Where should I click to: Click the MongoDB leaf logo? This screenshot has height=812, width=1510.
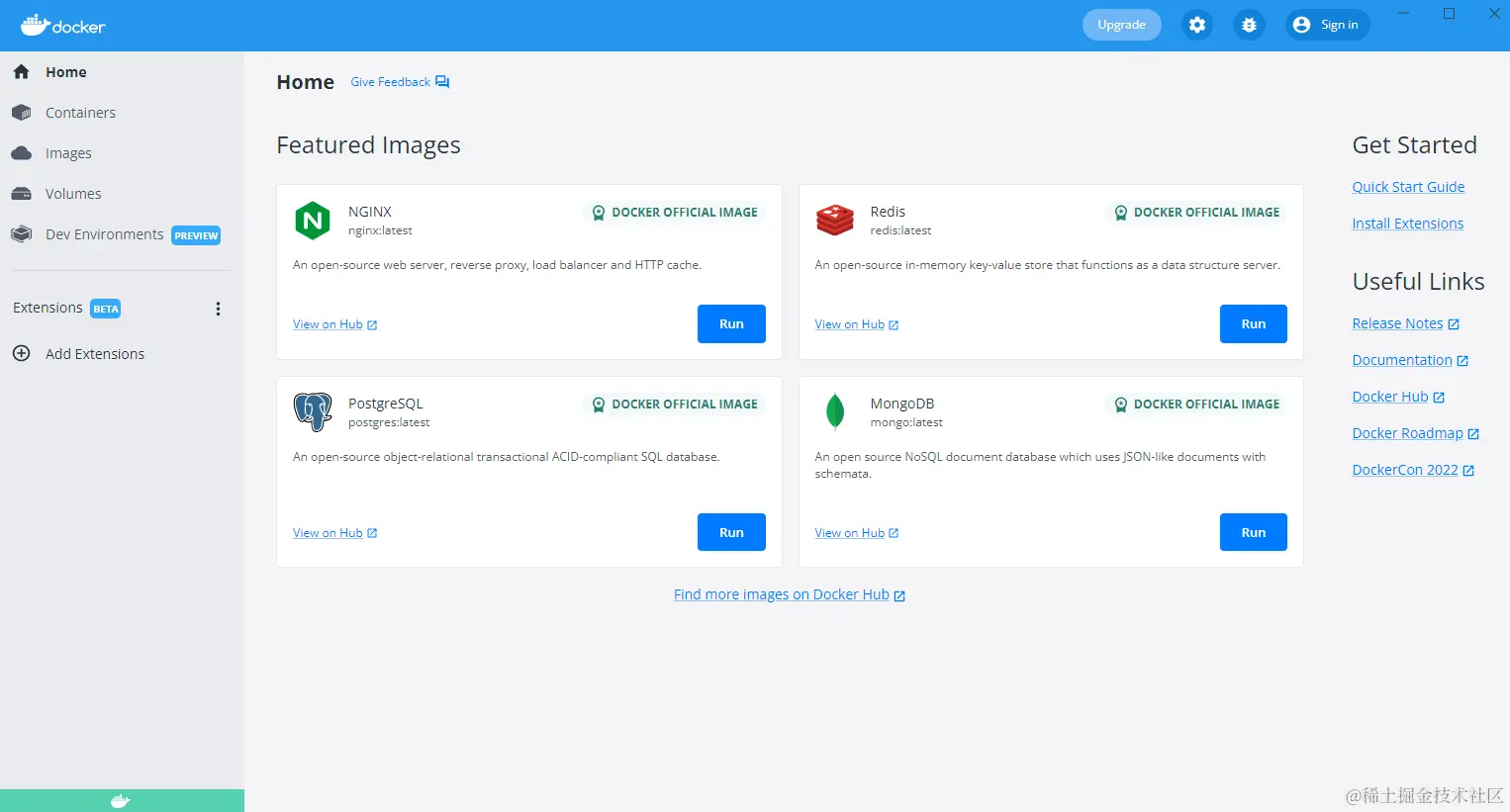tap(834, 411)
